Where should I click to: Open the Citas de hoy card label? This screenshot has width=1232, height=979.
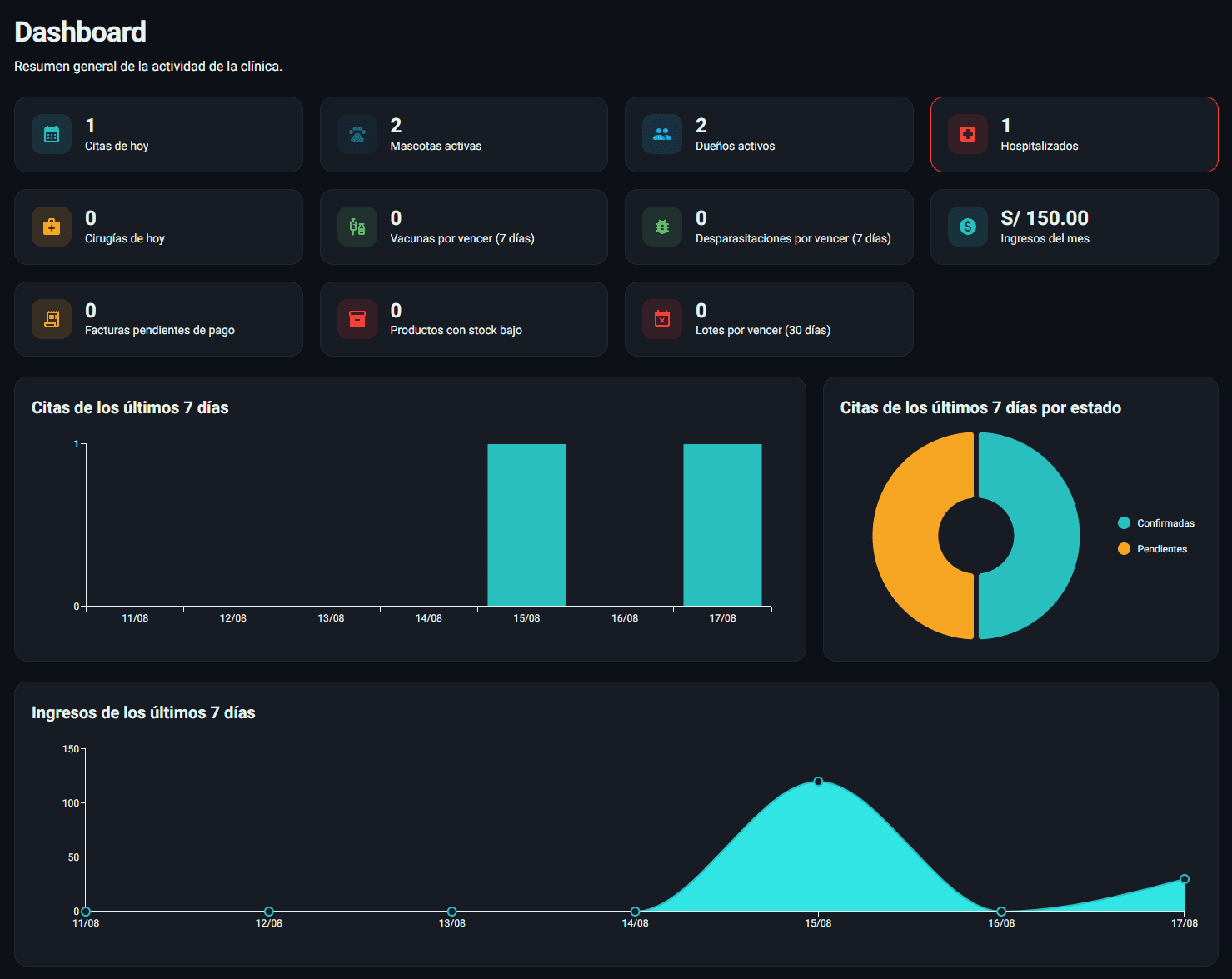(117, 146)
